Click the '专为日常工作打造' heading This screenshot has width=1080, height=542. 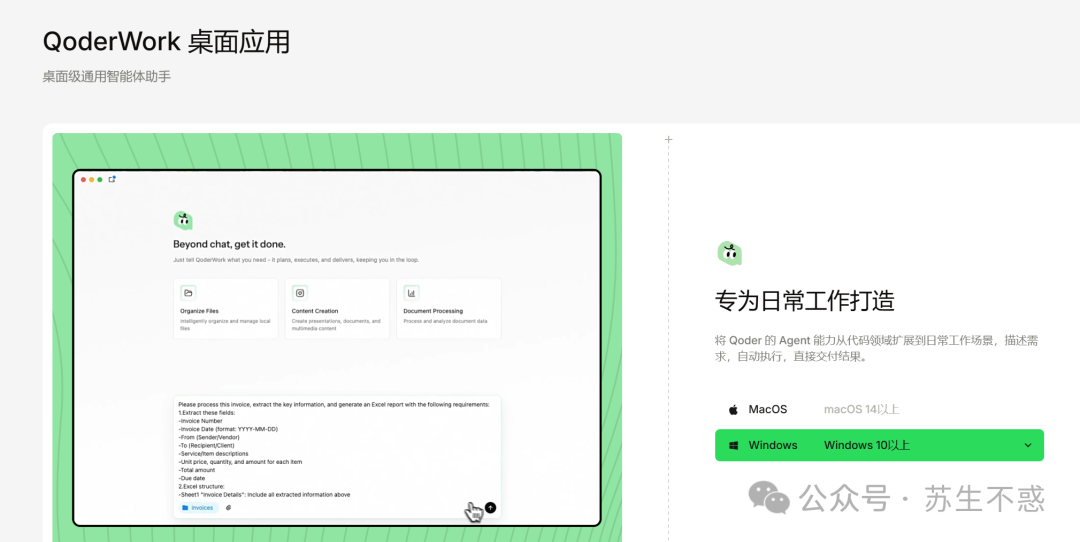pyautogui.click(x=805, y=301)
